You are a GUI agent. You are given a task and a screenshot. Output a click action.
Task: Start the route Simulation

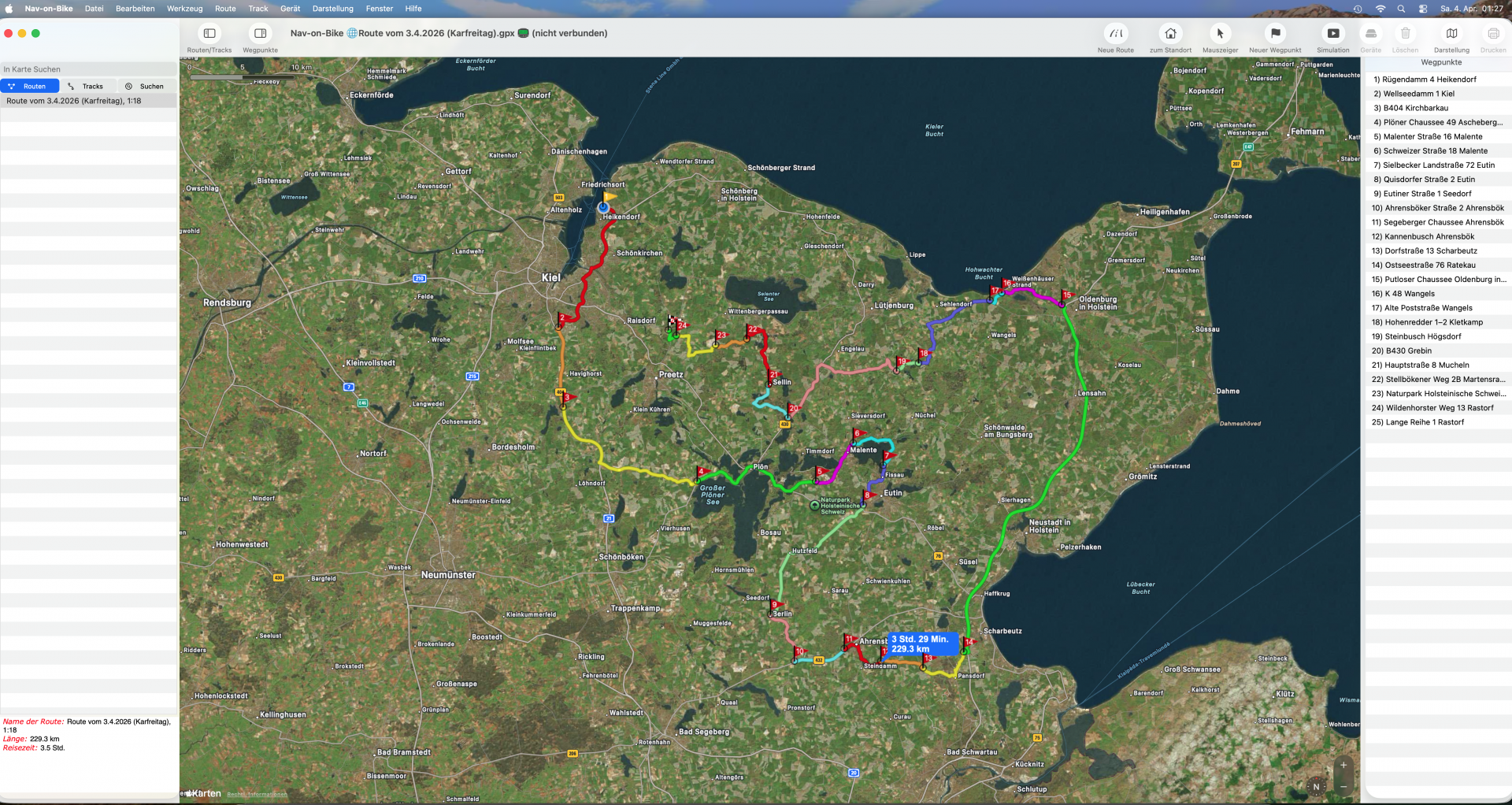[1332, 34]
